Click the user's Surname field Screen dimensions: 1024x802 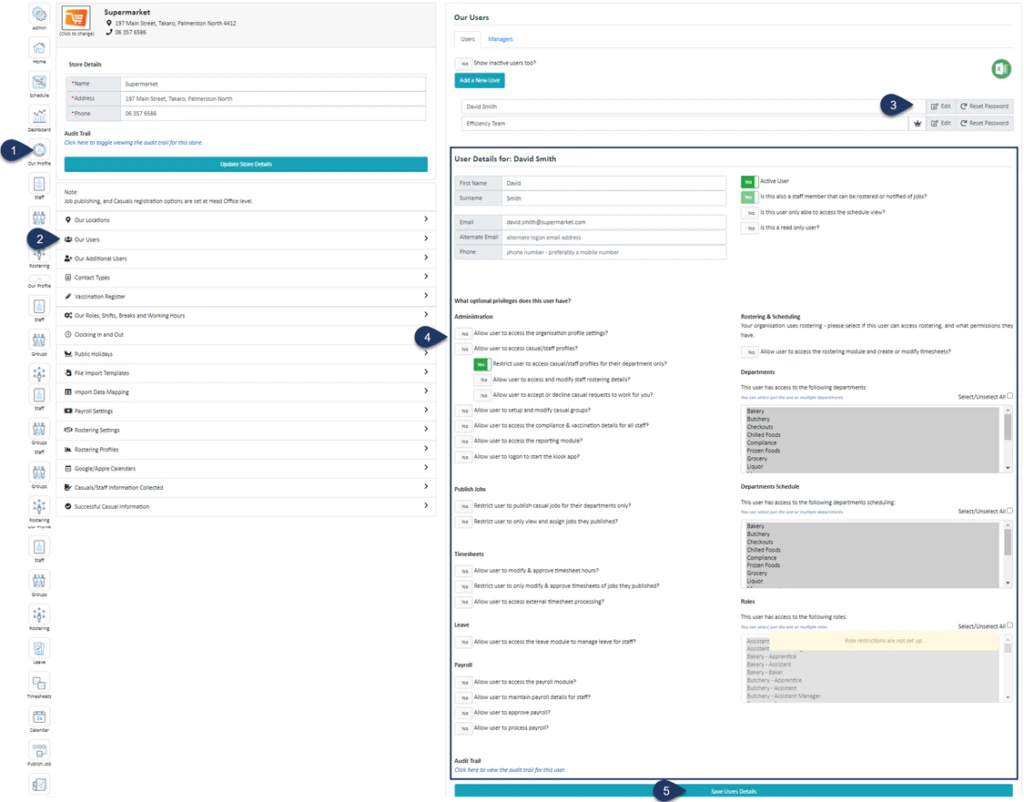pyautogui.click(x=614, y=198)
